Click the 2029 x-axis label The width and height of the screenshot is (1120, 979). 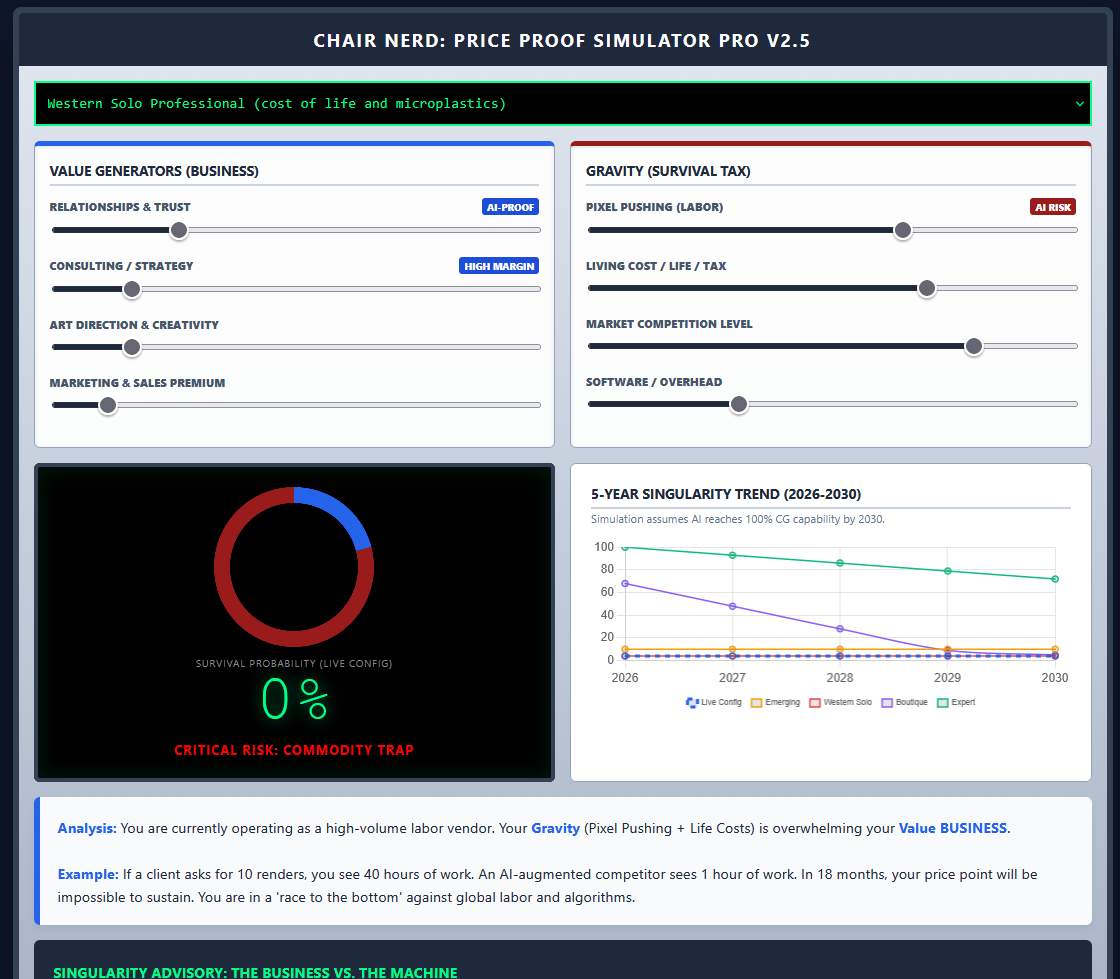[947, 678]
